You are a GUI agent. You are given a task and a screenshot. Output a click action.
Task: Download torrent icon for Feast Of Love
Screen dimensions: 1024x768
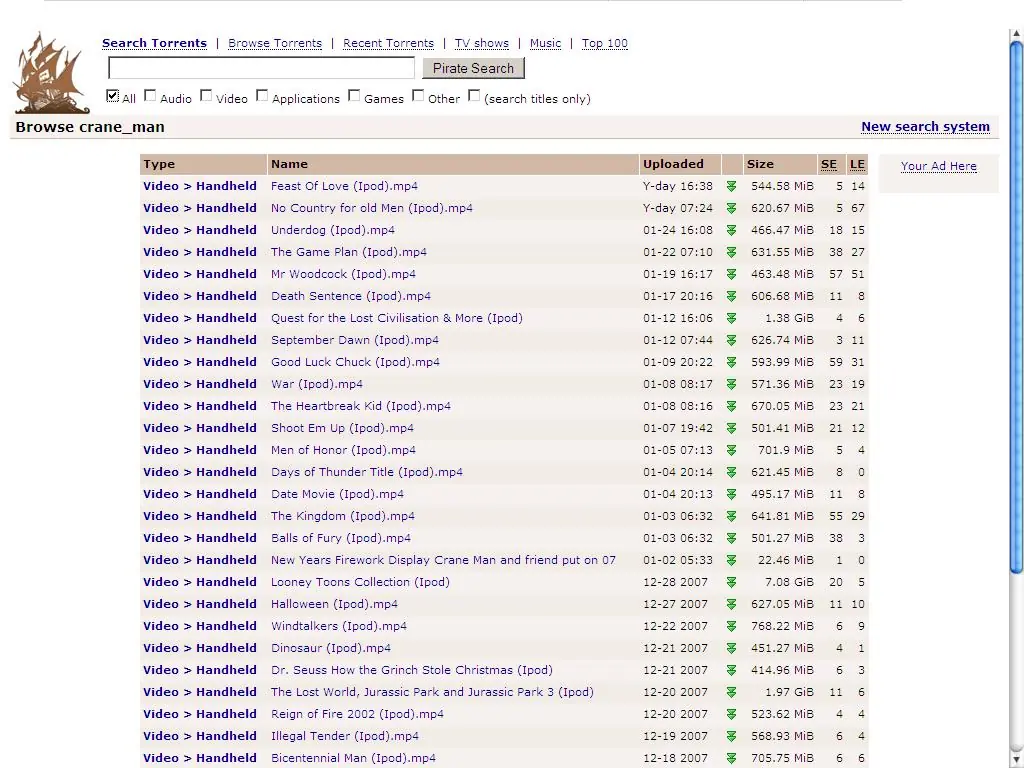[731, 187]
